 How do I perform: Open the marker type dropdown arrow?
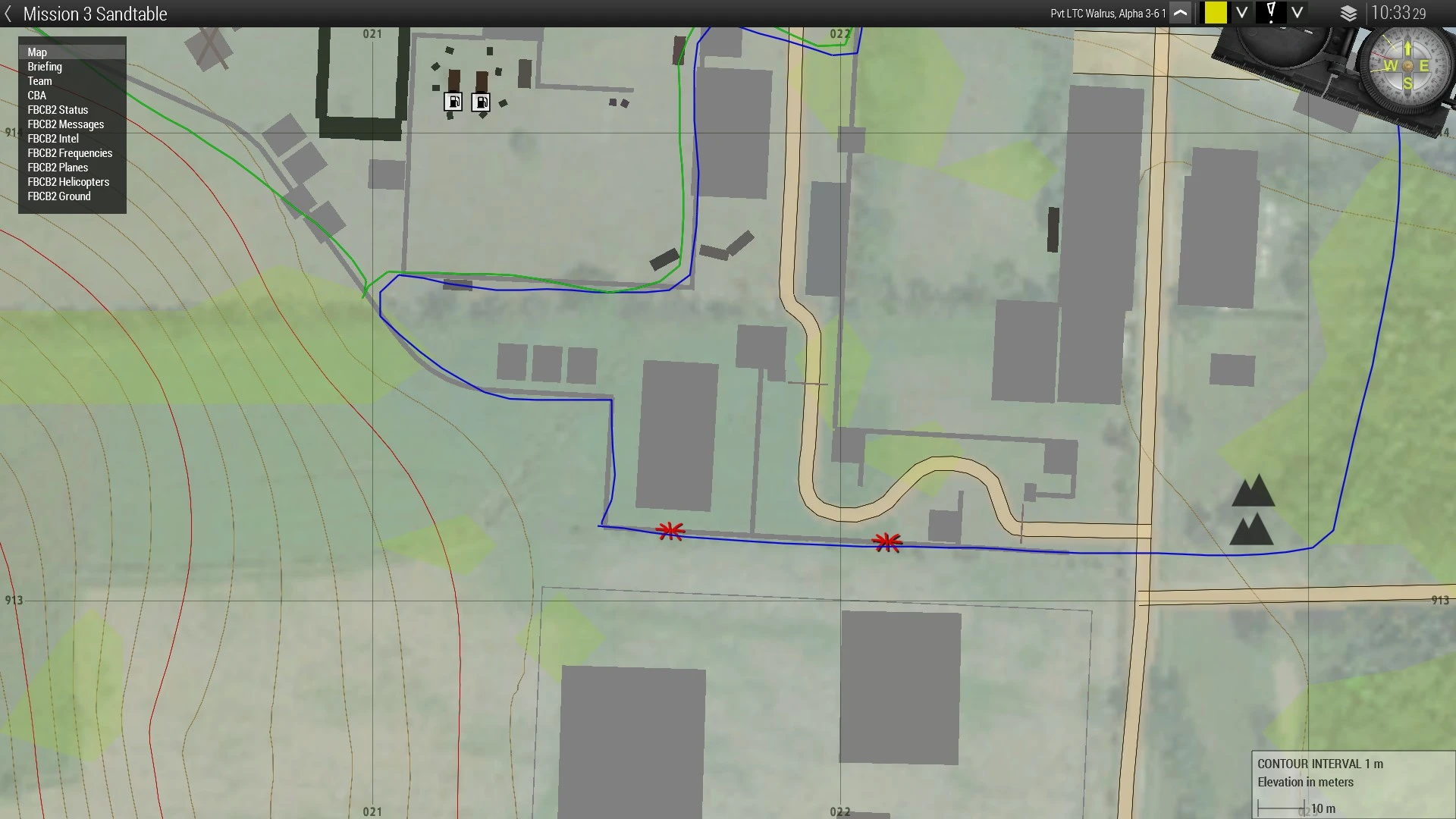[x=1298, y=13]
